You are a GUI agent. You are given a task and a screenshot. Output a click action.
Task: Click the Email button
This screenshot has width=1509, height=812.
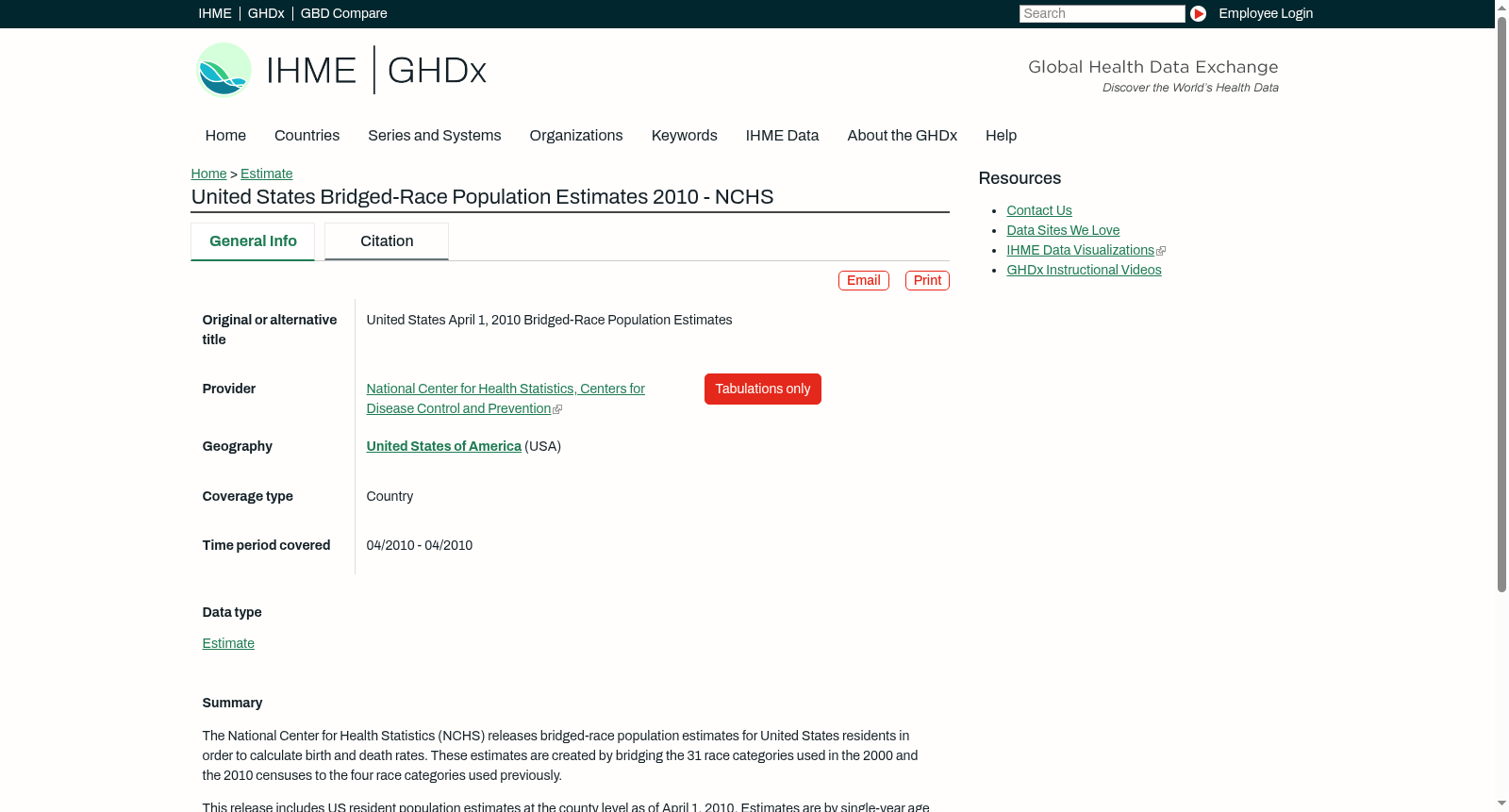click(x=864, y=281)
